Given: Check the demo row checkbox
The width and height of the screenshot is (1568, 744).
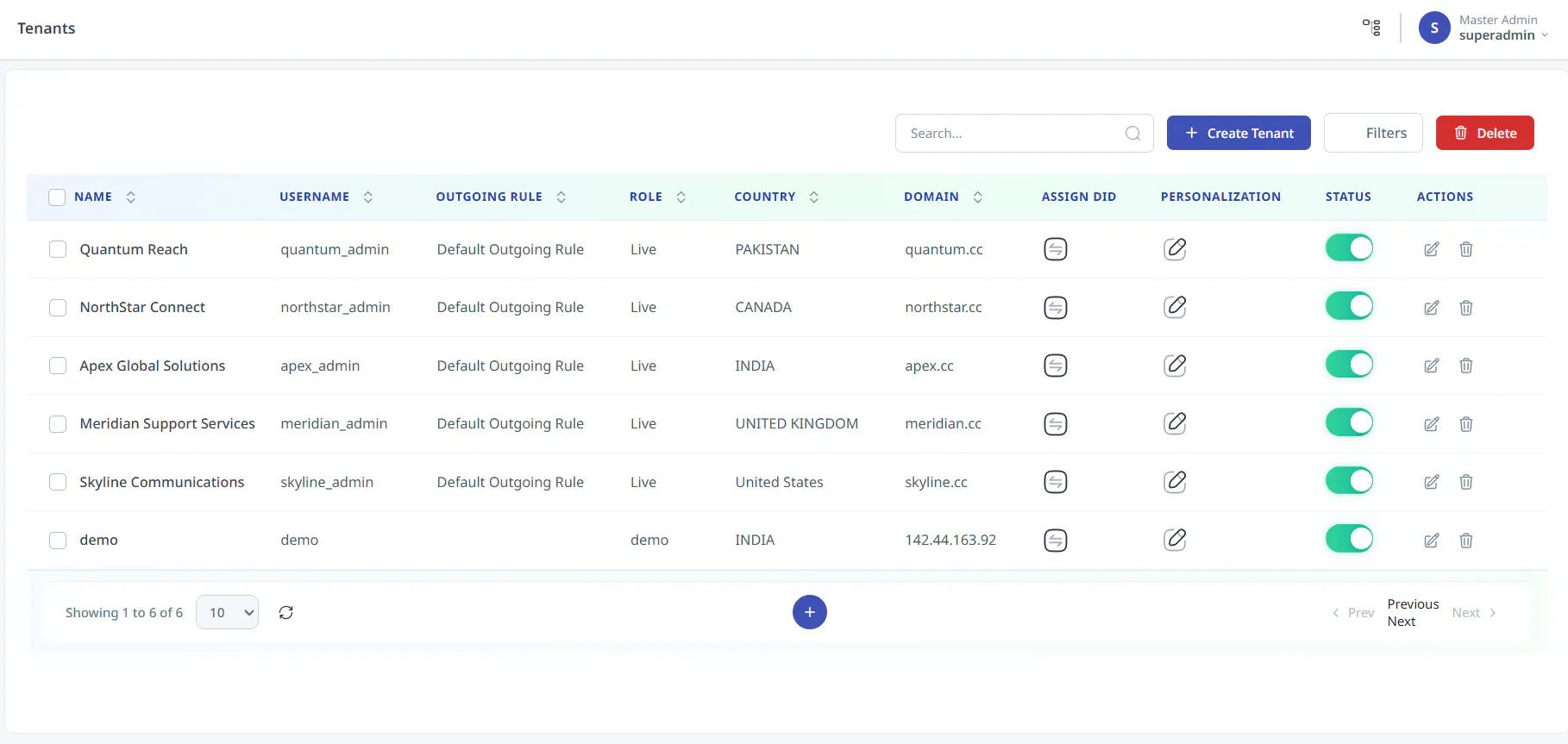Looking at the screenshot, I should point(58,541).
